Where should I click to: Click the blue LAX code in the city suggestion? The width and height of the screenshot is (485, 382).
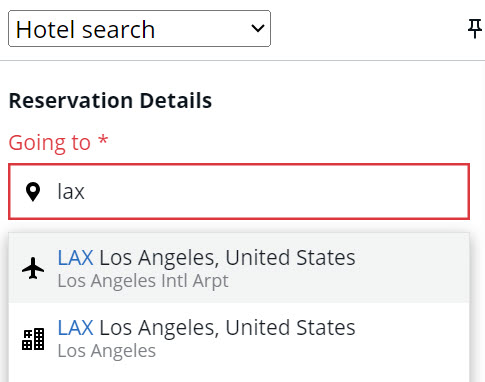[75, 327]
